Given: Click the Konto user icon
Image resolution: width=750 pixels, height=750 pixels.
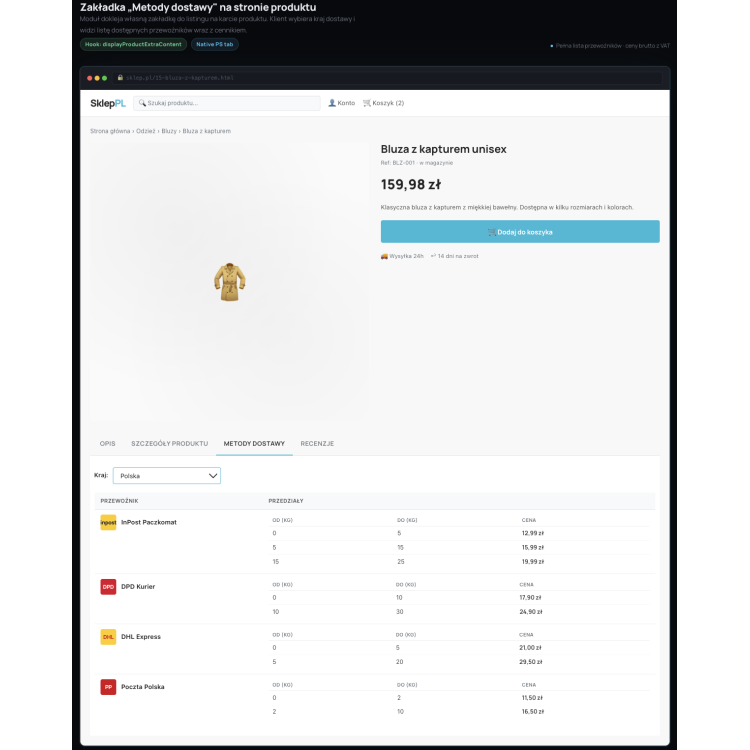Looking at the screenshot, I should [332, 103].
